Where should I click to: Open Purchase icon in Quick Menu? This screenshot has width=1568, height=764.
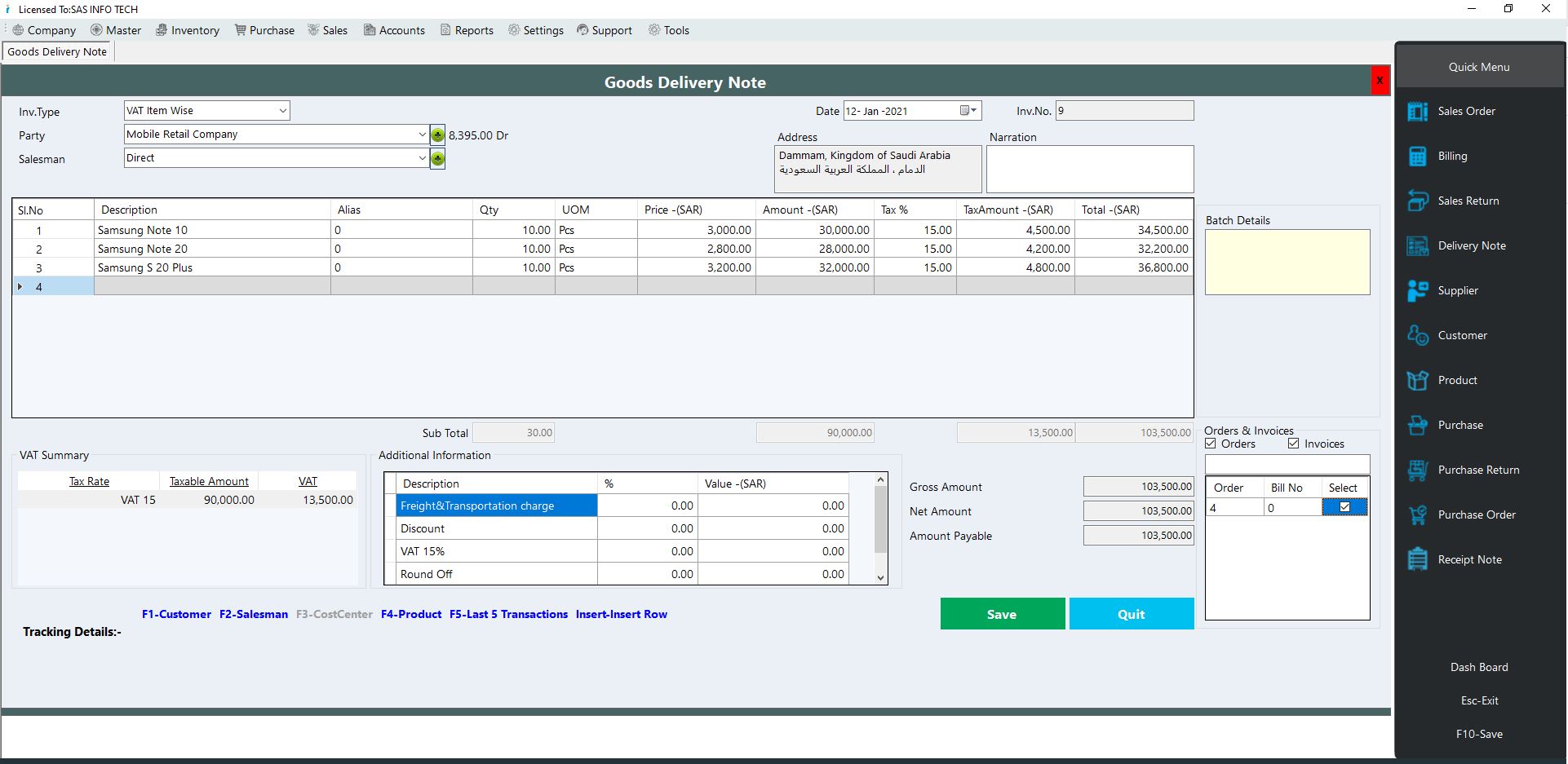pos(1418,425)
